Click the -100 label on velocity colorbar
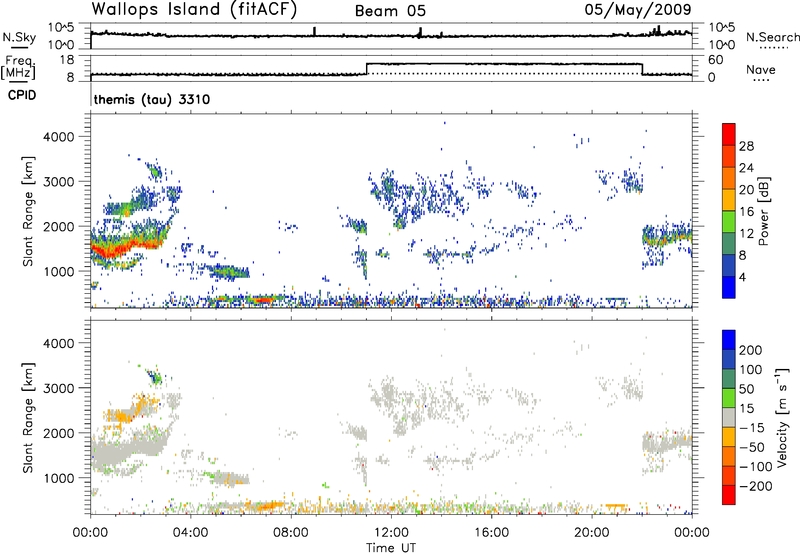Screen dimensions: 800x554 point(756,467)
